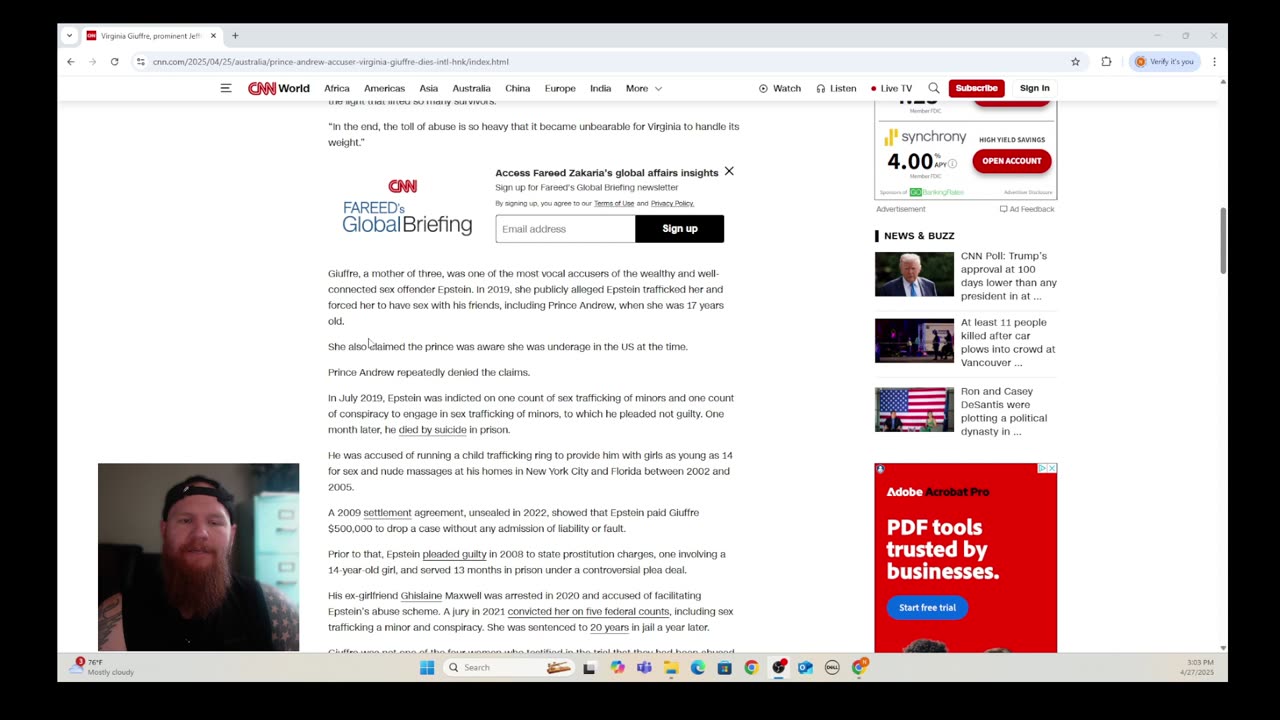
Task: Open 'convicted her on five federal counts' link
Action: pyautogui.click(x=588, y=611)
